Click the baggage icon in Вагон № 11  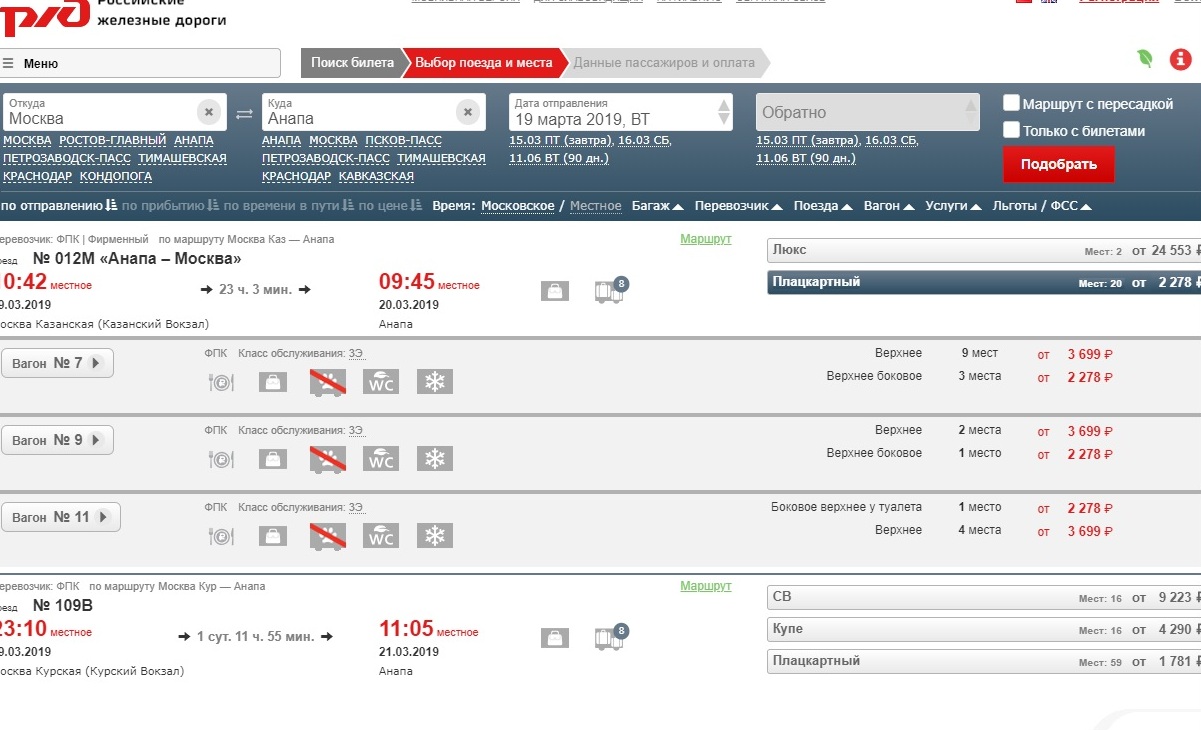[x=271, y=536]
